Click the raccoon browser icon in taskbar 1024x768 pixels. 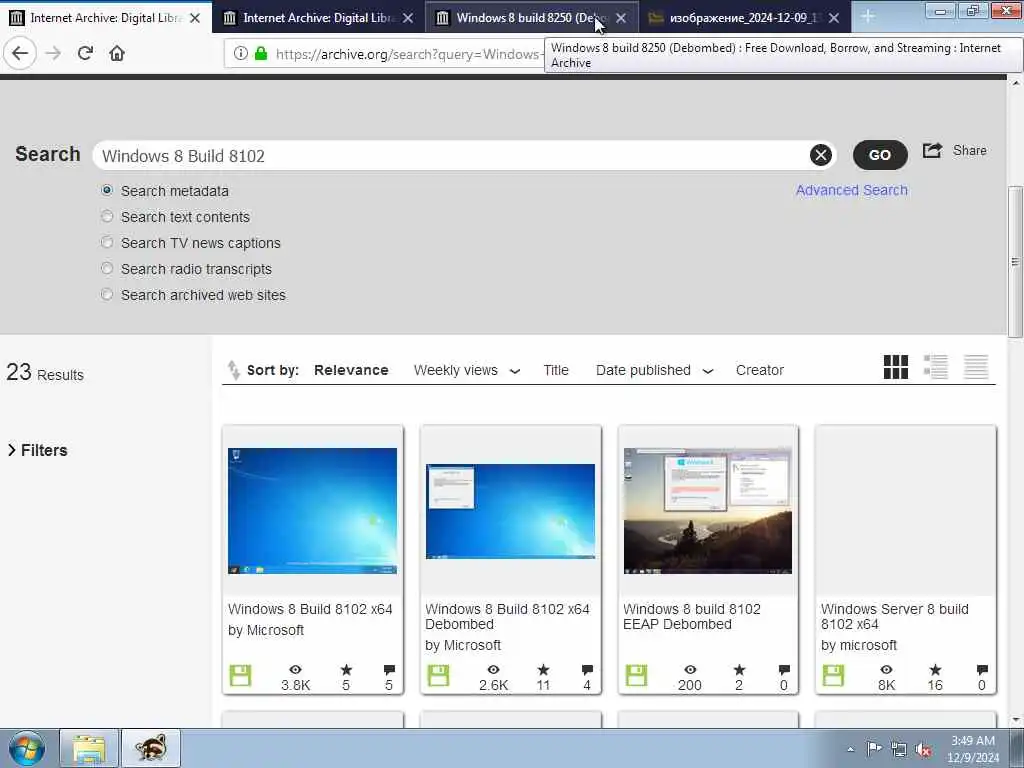tap(151, 748)
